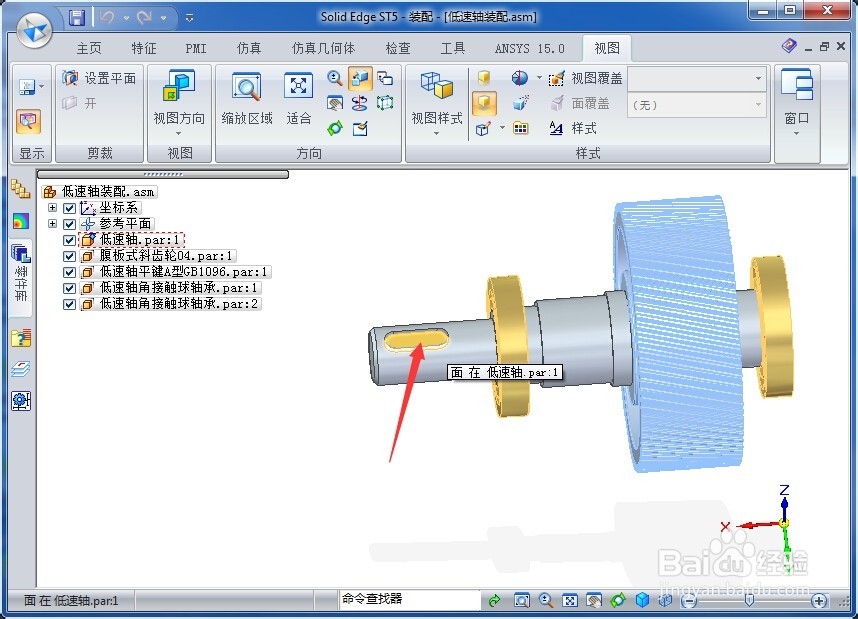The image size is (858, 619).
Task: Uncheck the 低速轴角接触球轴承.par:2 checkbox
Action: (69, 304)
